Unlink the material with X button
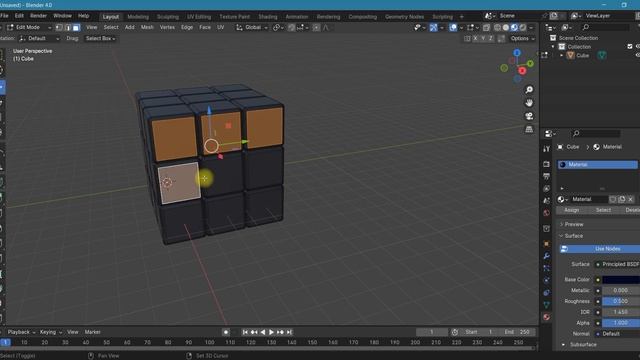Viewport: 640px width, 360px height. click(631, 199)
